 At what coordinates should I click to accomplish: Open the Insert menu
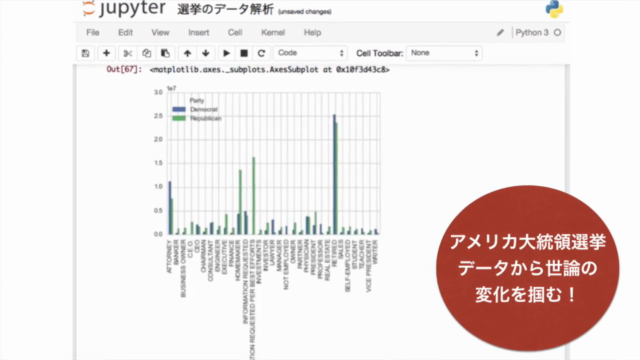tap(199, 33)
